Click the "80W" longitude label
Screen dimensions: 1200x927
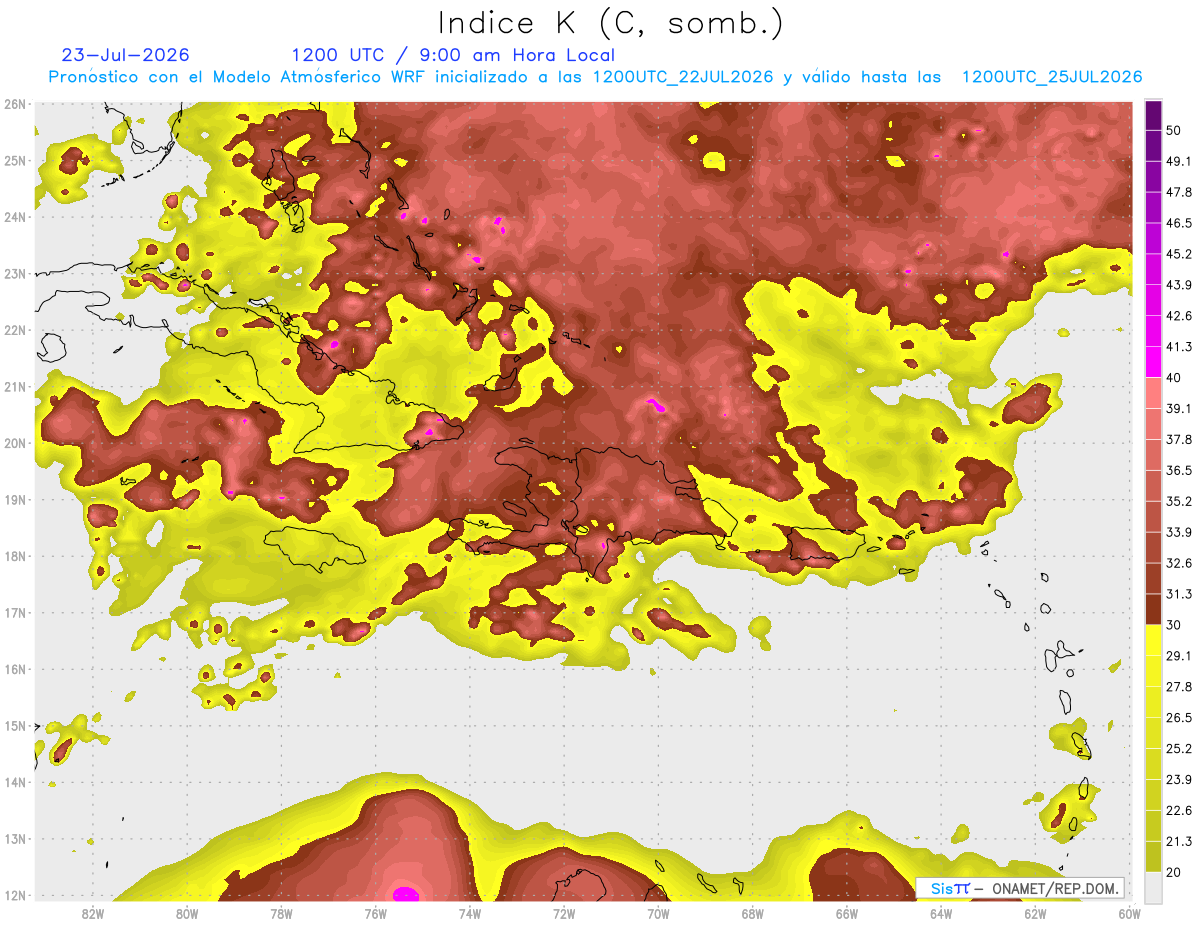pos(186,913)
